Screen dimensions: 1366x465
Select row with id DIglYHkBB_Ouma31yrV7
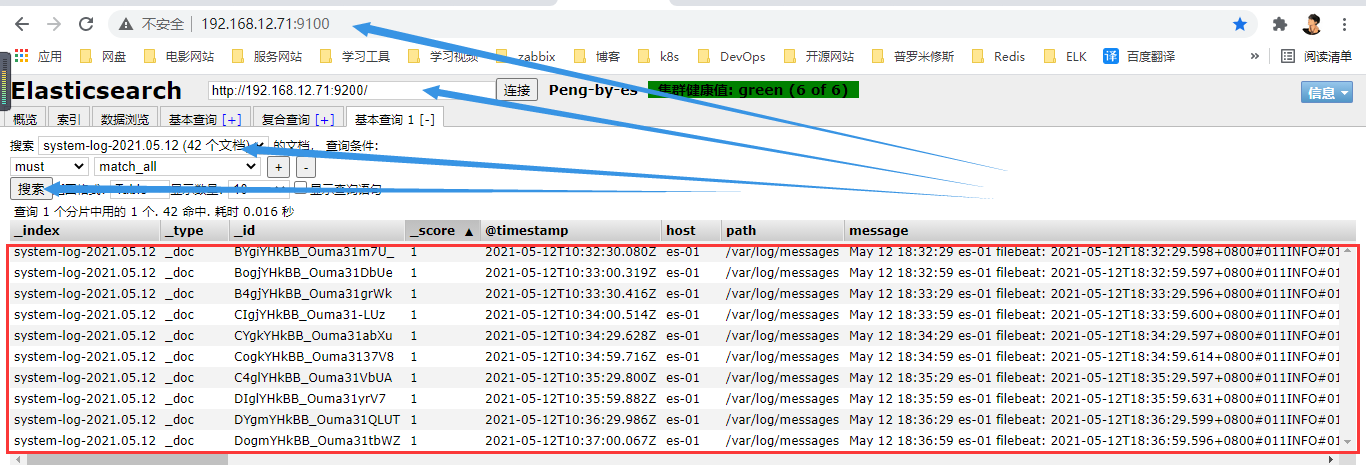point(675,399)
